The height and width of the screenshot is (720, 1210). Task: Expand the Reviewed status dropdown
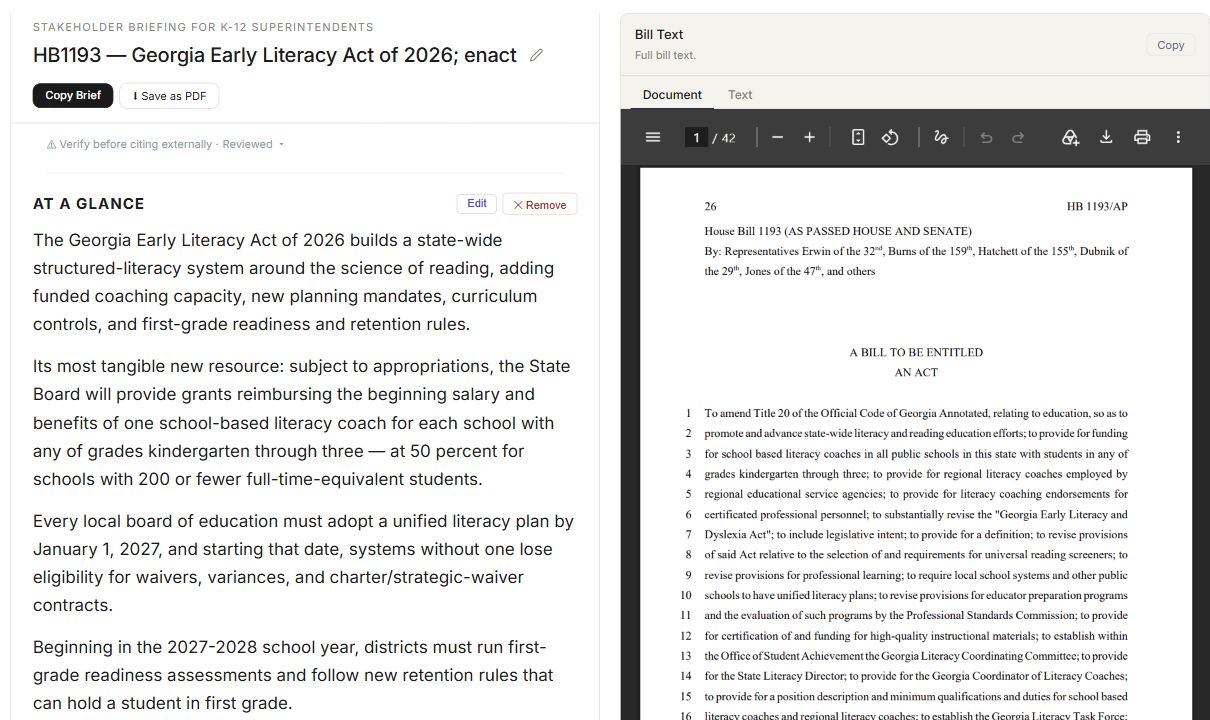coord(253,144)
